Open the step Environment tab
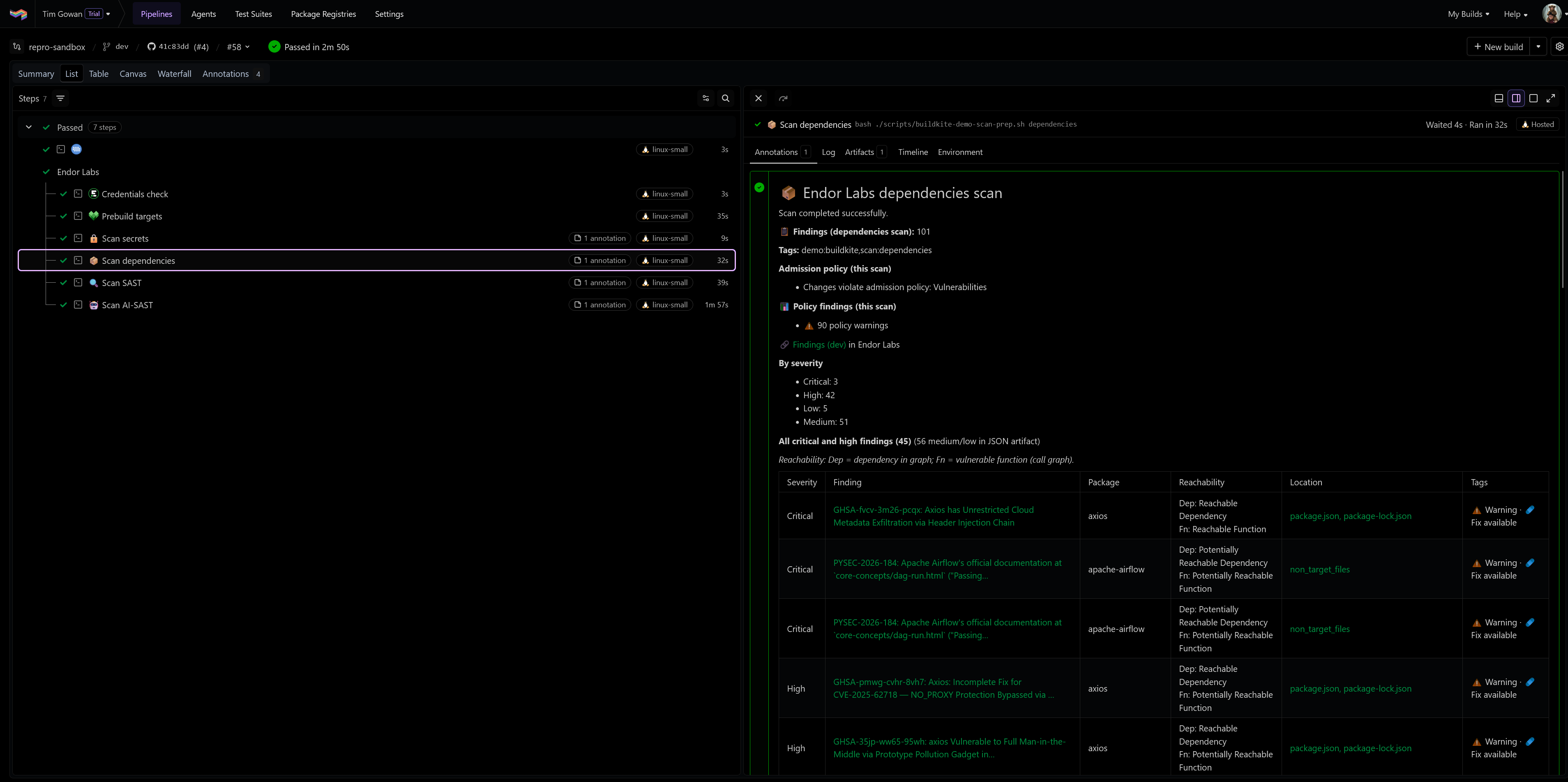 click(960, 152)
